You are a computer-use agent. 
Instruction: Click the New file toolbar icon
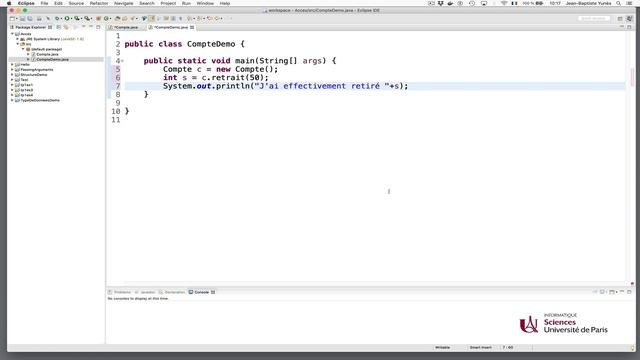coord(12,18)
